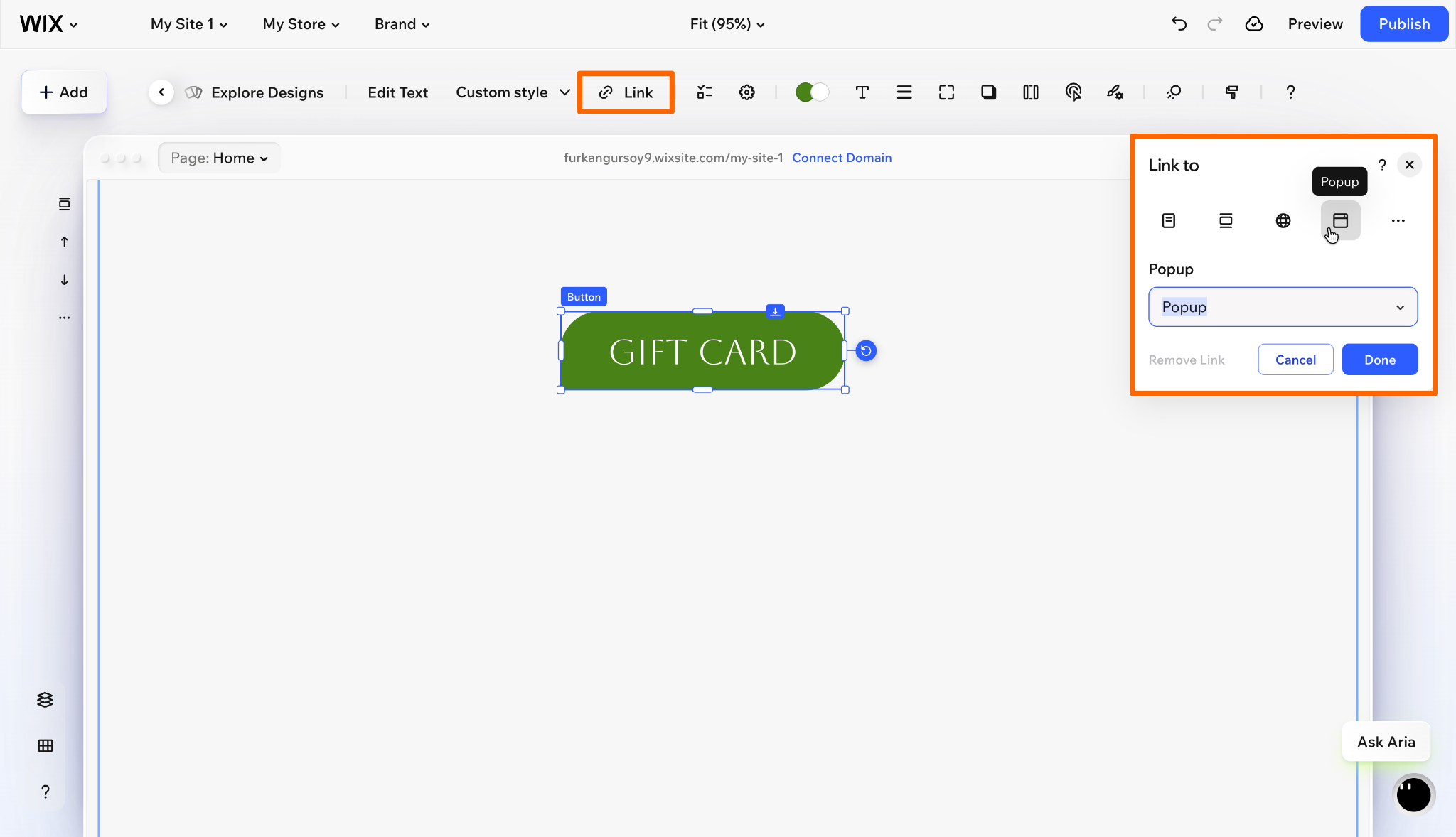Open the shadow settings icon
Viewport: 1456px width, 837px height.
pyautogui.click(x=988, y=92)
